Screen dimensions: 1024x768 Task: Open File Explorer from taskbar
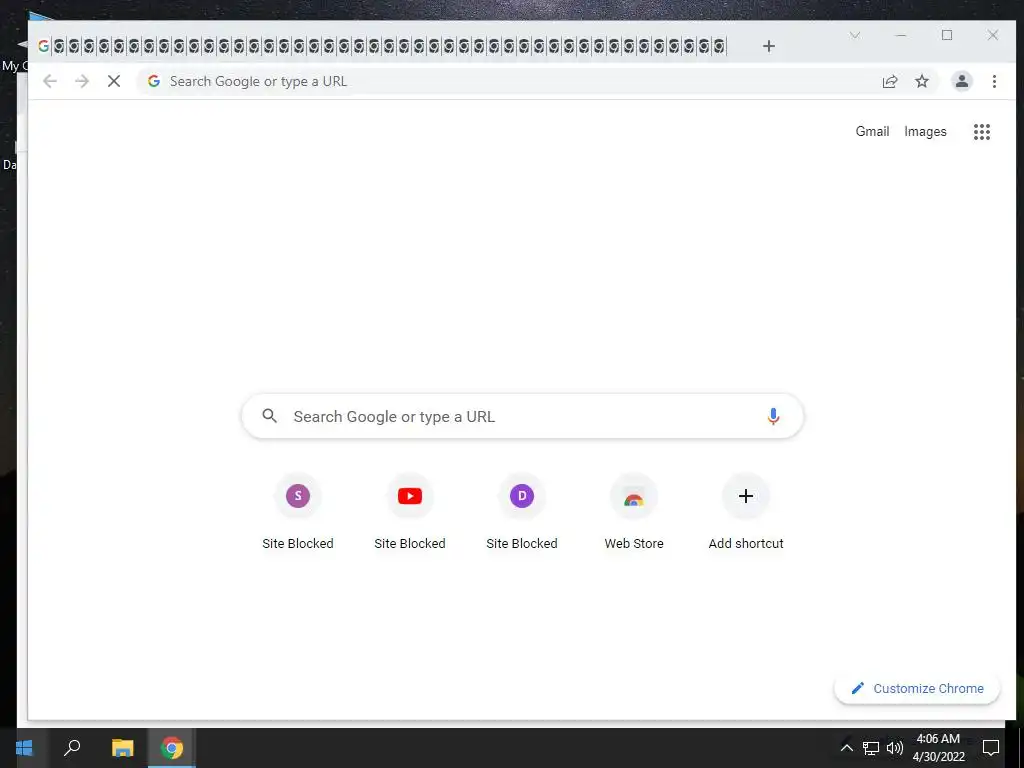(122, 748)
